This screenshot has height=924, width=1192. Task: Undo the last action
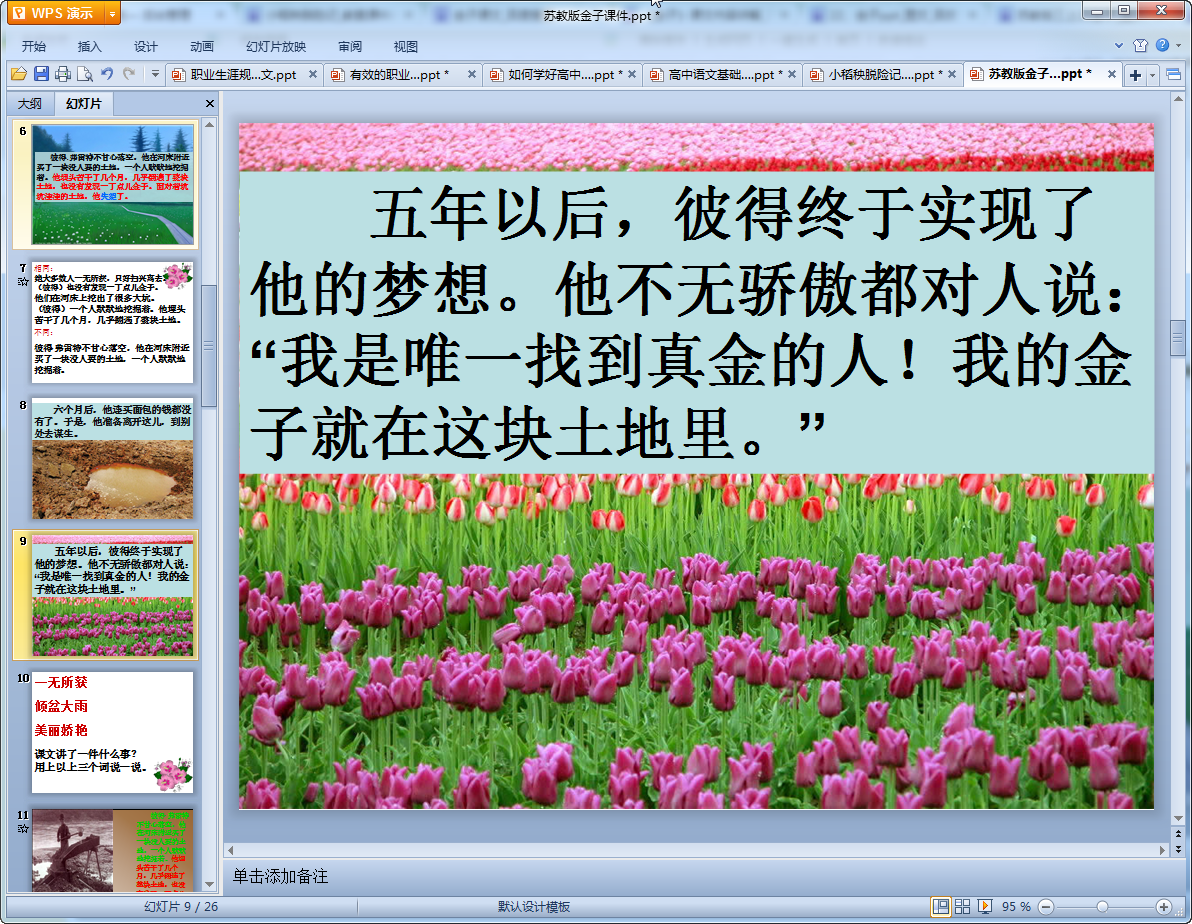[107, 74]
